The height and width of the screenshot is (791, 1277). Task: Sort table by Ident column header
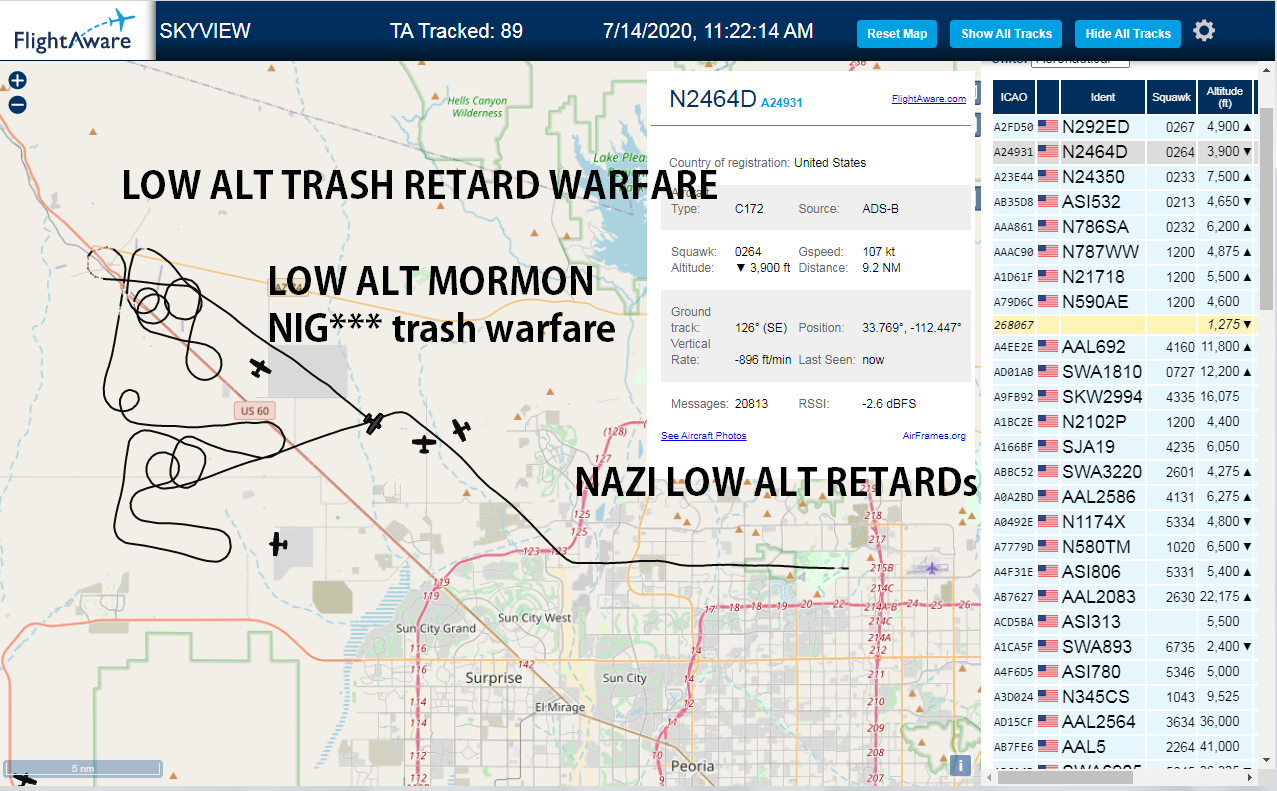tap(1103, 97)
